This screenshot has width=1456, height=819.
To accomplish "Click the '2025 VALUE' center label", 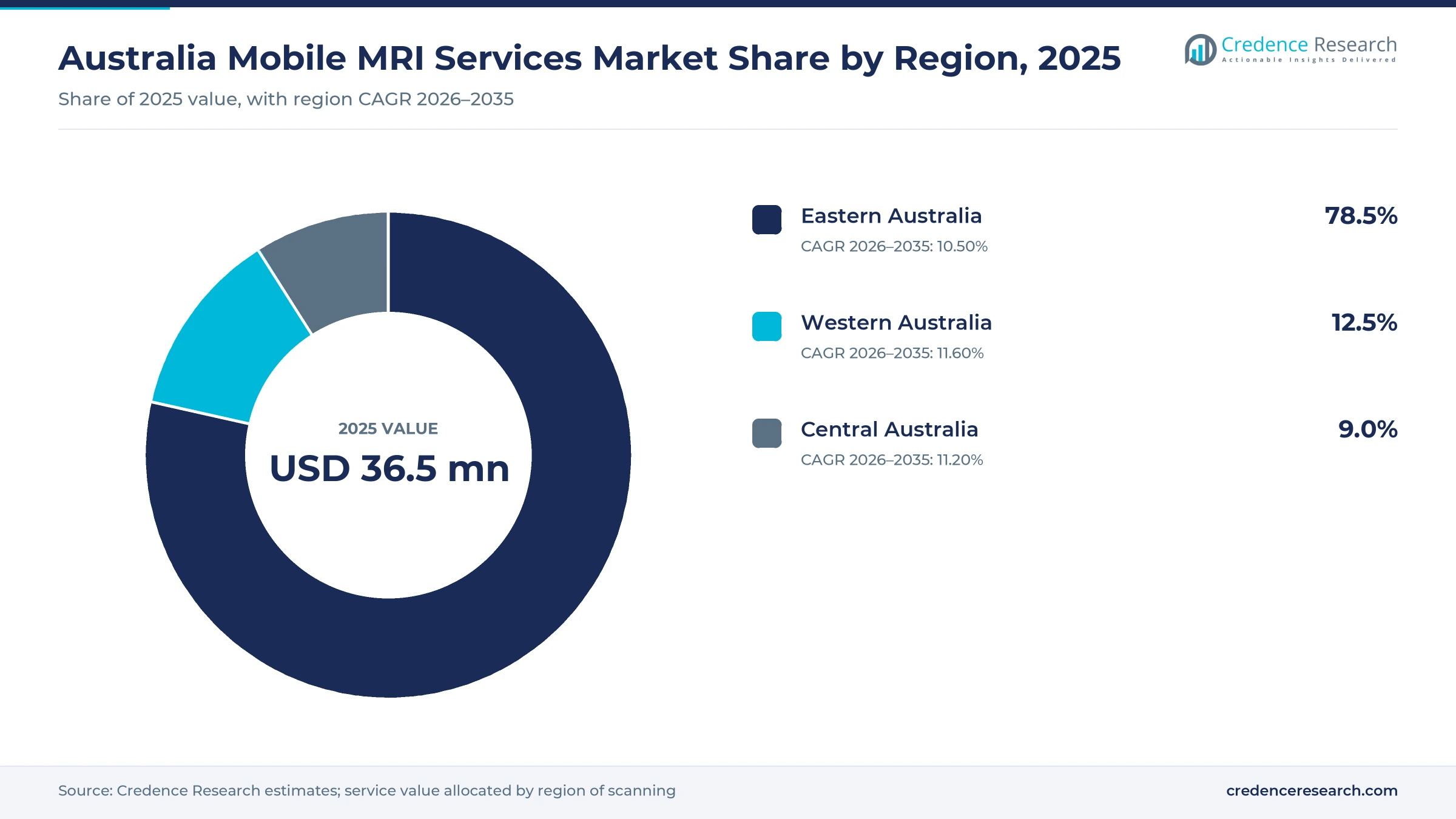I will pos(388,429).
